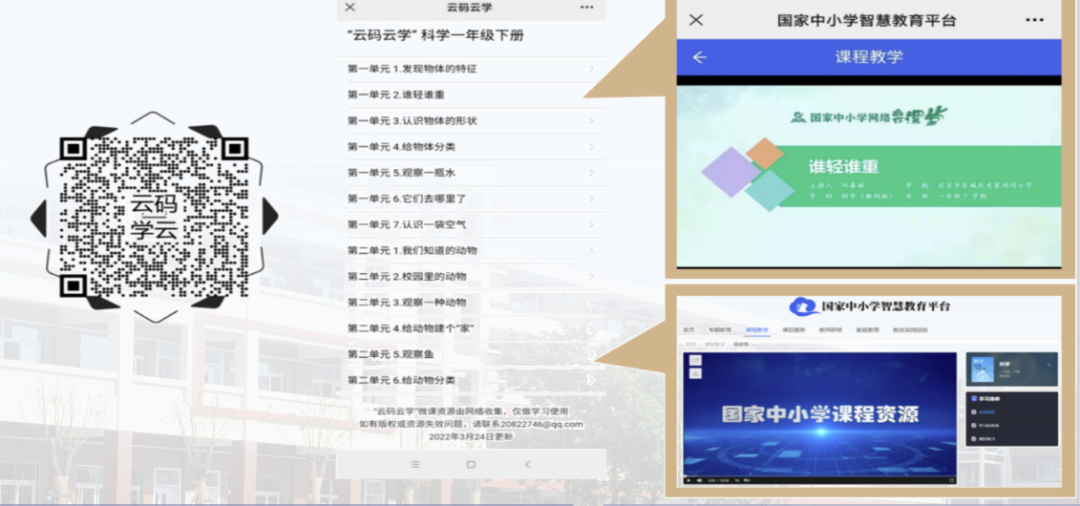Select lesson 第二单元 5.观察鱼
Screen dimensions: 1080x506
click(x=470, y=354)
